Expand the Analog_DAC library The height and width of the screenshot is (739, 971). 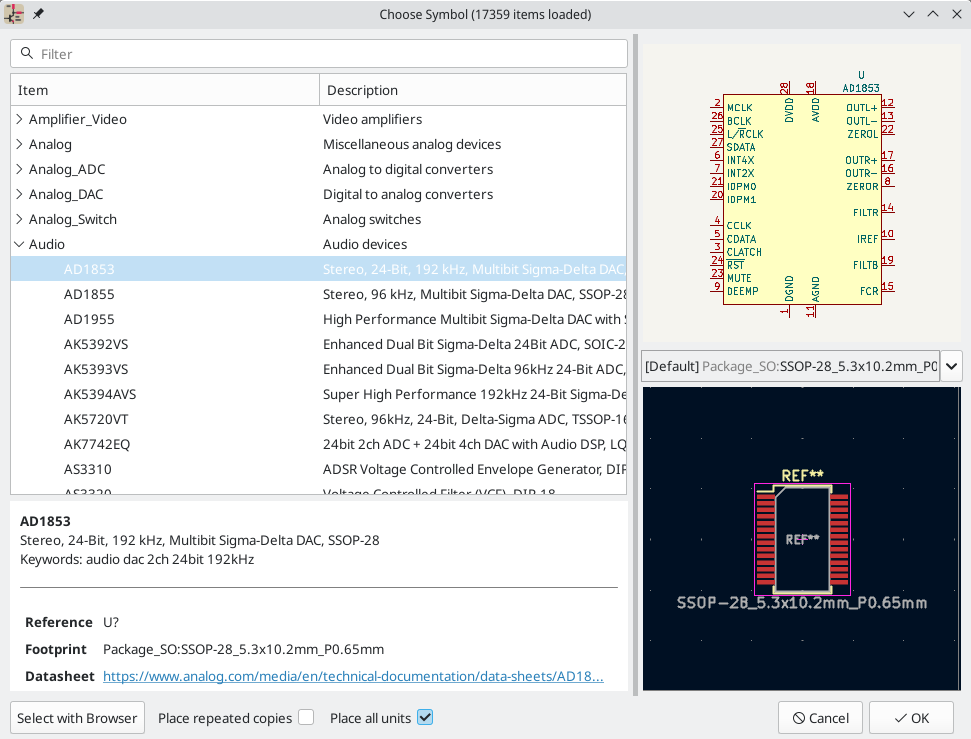click(x=20, y=194)
